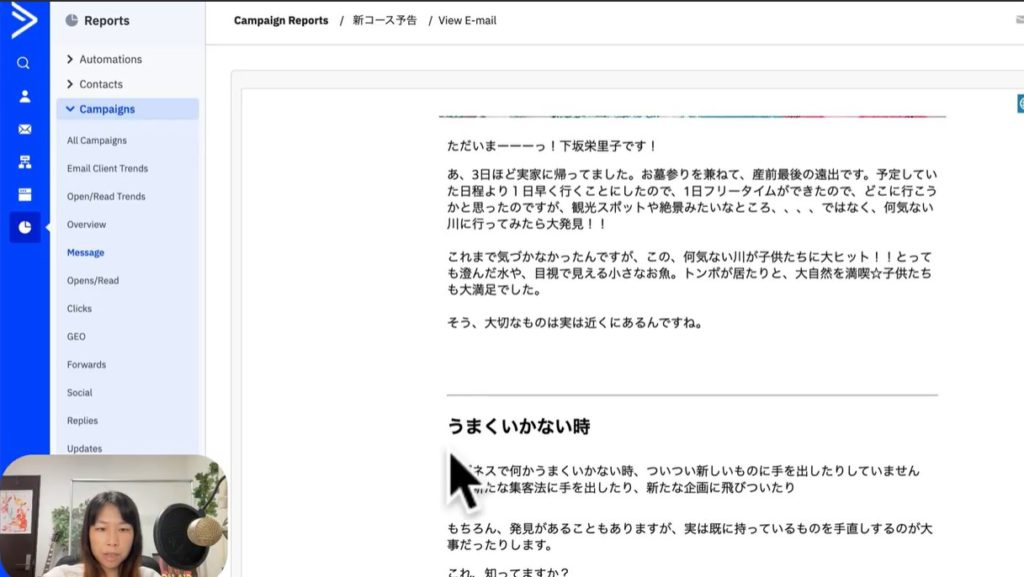The width and height of the screenshot is (1024, 577).
Task: Open search from the left sidebar
Action: point(24,63)
